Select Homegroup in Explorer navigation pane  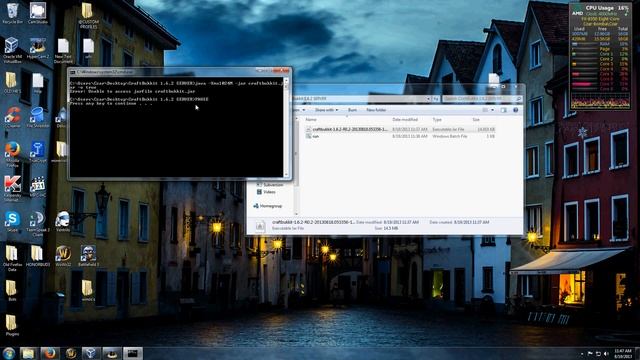(x=267, y=206)
